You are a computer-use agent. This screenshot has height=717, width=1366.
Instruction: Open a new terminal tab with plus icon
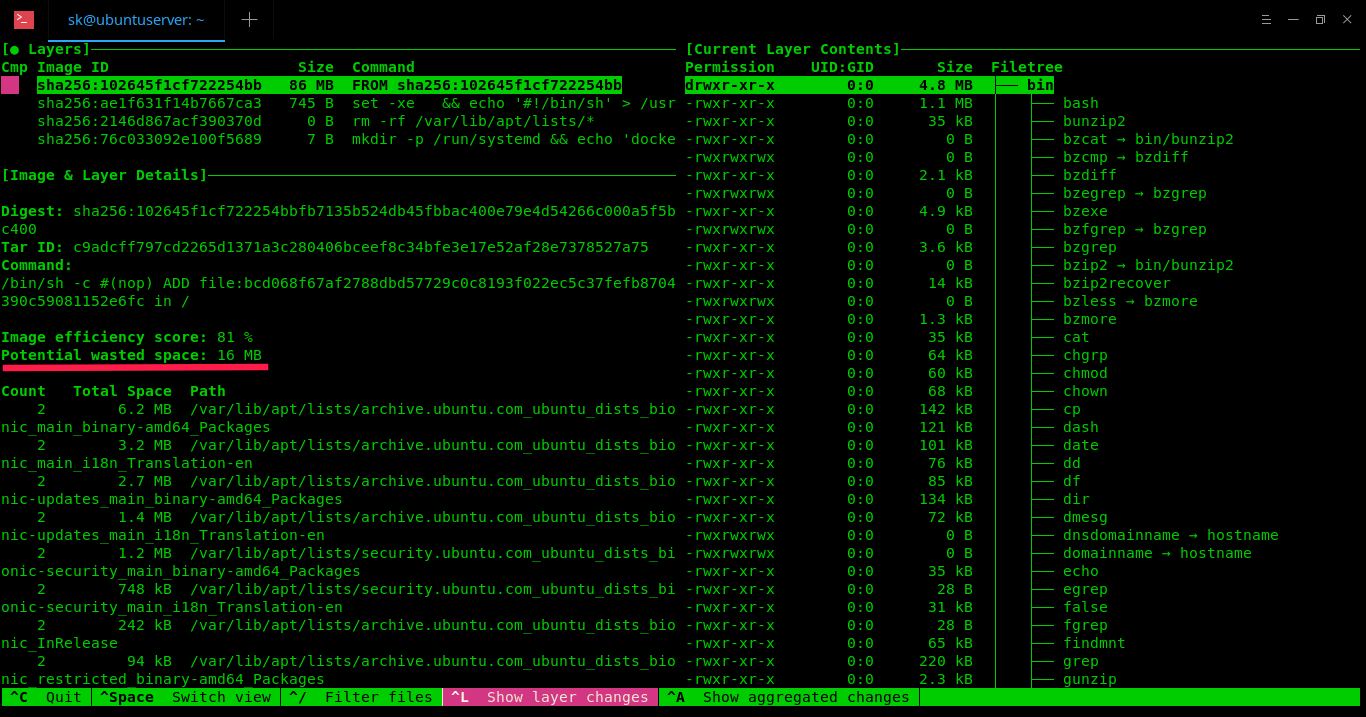click(249, 20)
